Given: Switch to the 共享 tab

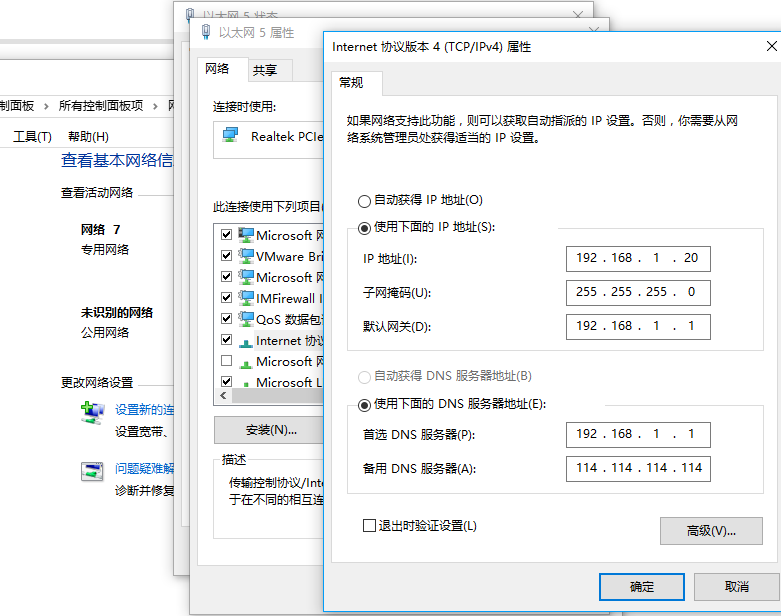Looking at the screenshot, I should 265,70.
